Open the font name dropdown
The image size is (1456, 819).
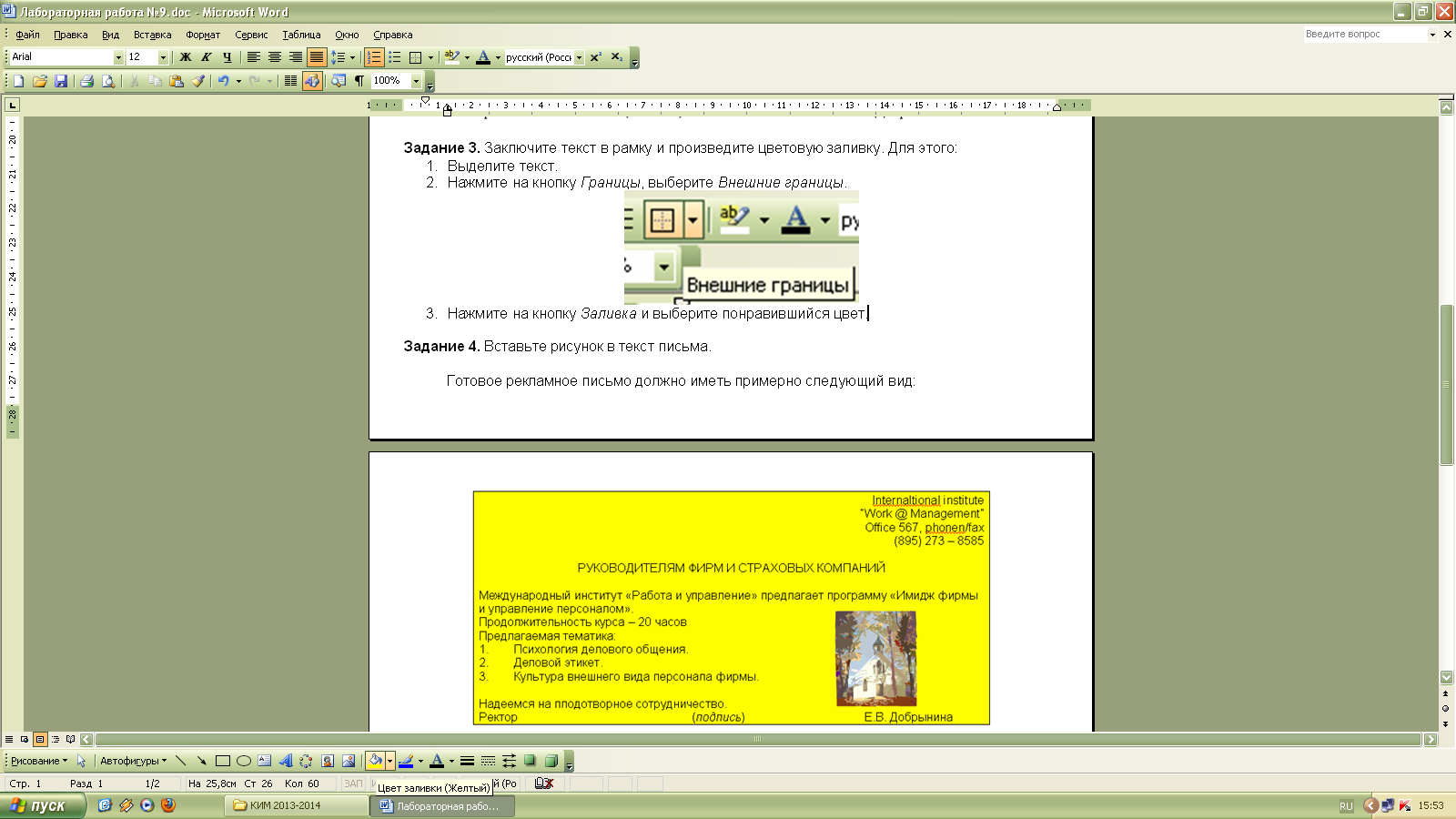point(118,57)
